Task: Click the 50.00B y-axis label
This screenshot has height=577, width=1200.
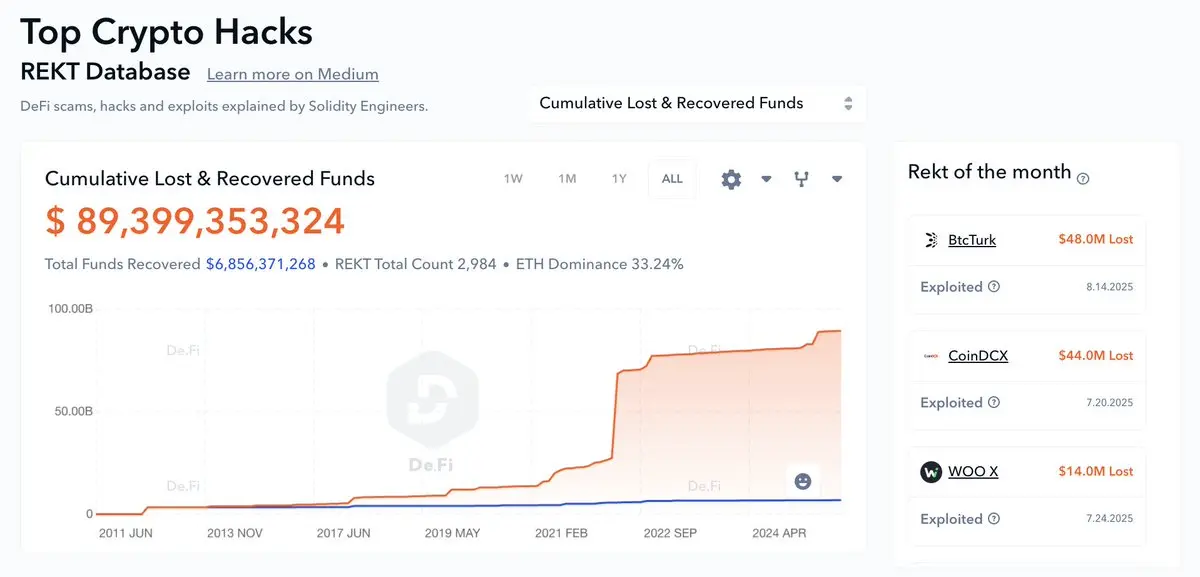Action: coord(74,411)
